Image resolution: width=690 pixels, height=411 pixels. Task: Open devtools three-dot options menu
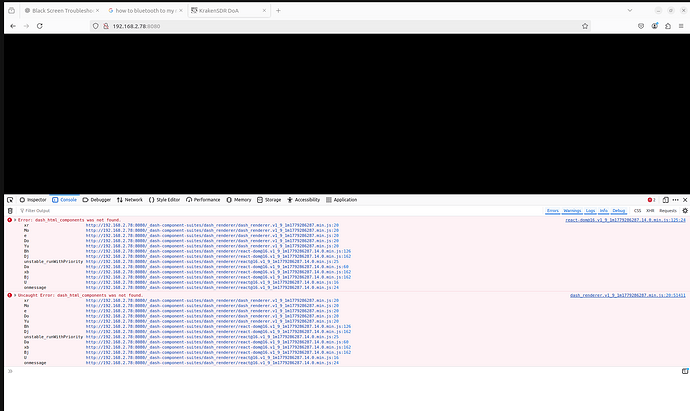pyautogui.click(x=675, y=200)
